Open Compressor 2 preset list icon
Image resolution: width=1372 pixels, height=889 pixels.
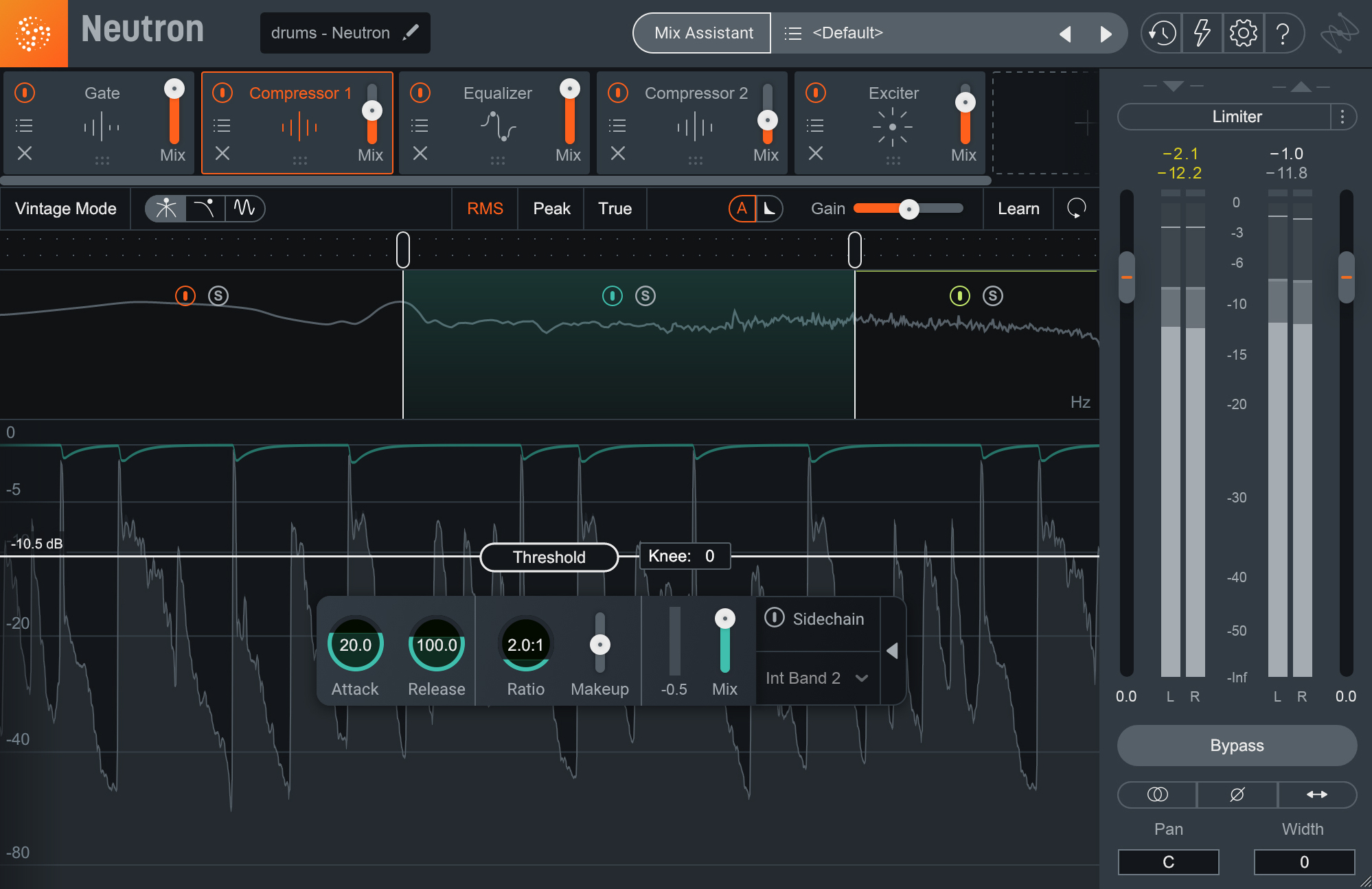(617, 126)
